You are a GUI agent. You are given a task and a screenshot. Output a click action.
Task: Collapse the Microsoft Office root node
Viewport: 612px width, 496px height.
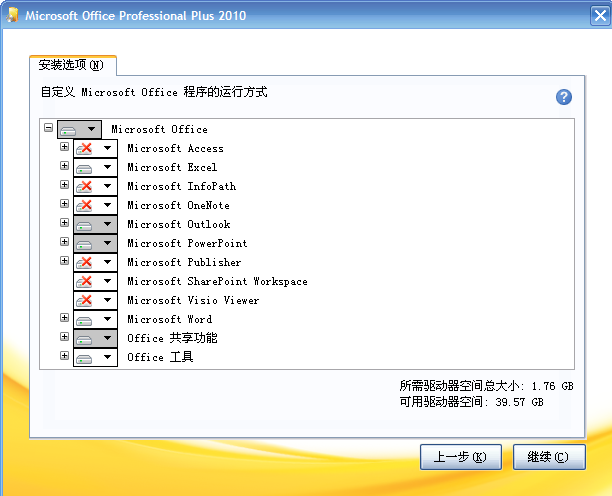tap(48, 128)
